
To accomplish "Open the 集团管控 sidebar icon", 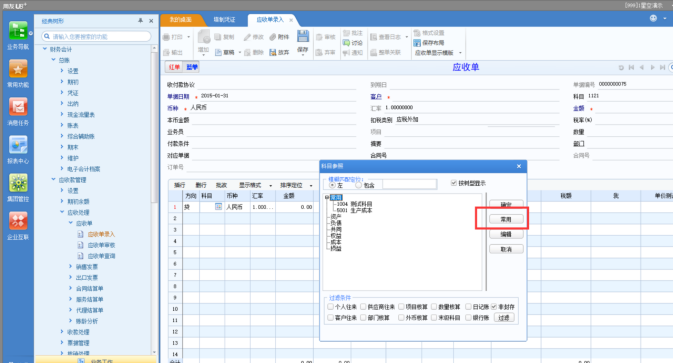I will [18, 183].
